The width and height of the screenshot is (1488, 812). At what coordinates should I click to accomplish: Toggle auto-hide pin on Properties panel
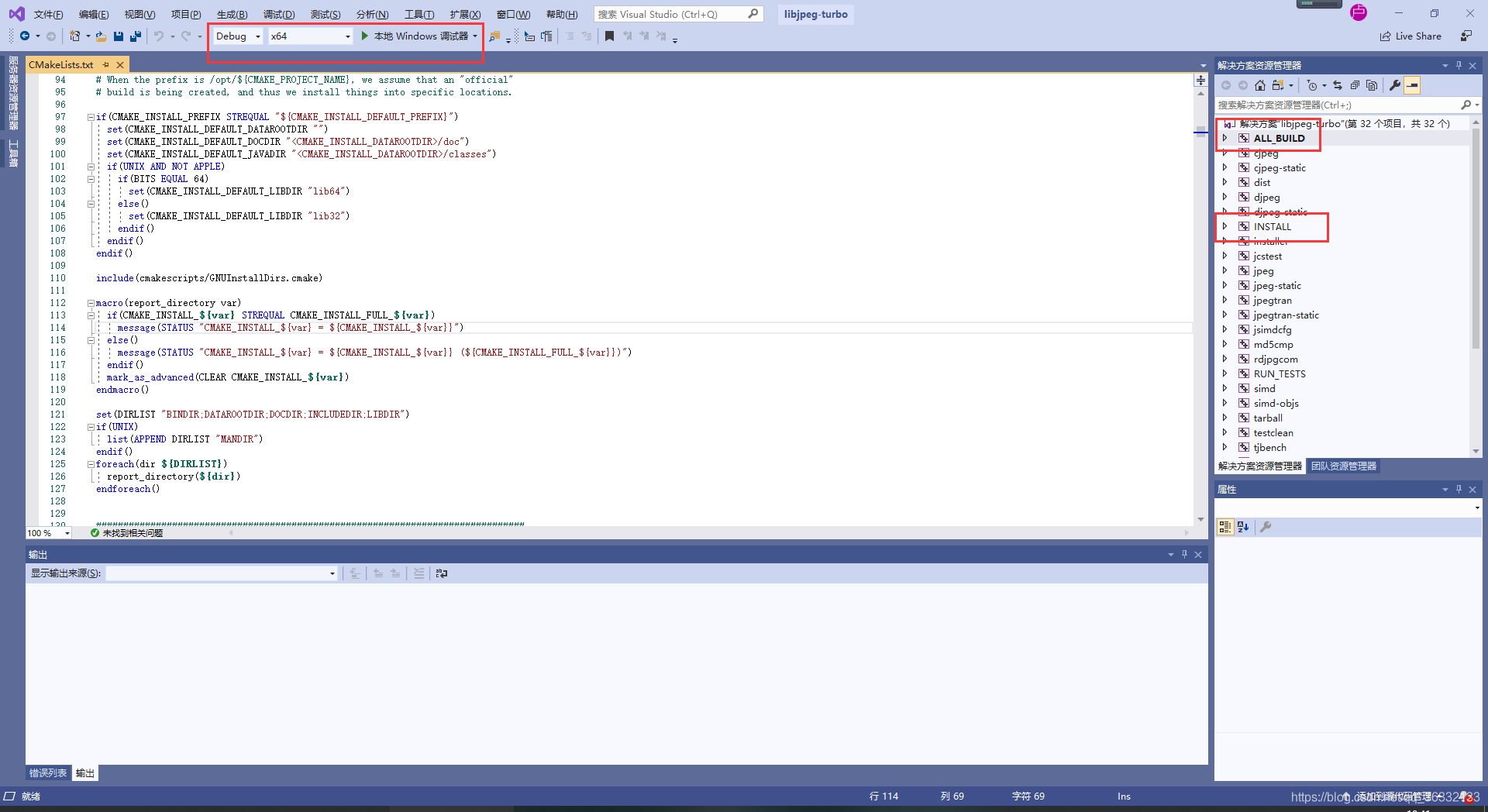[1459, 489]
